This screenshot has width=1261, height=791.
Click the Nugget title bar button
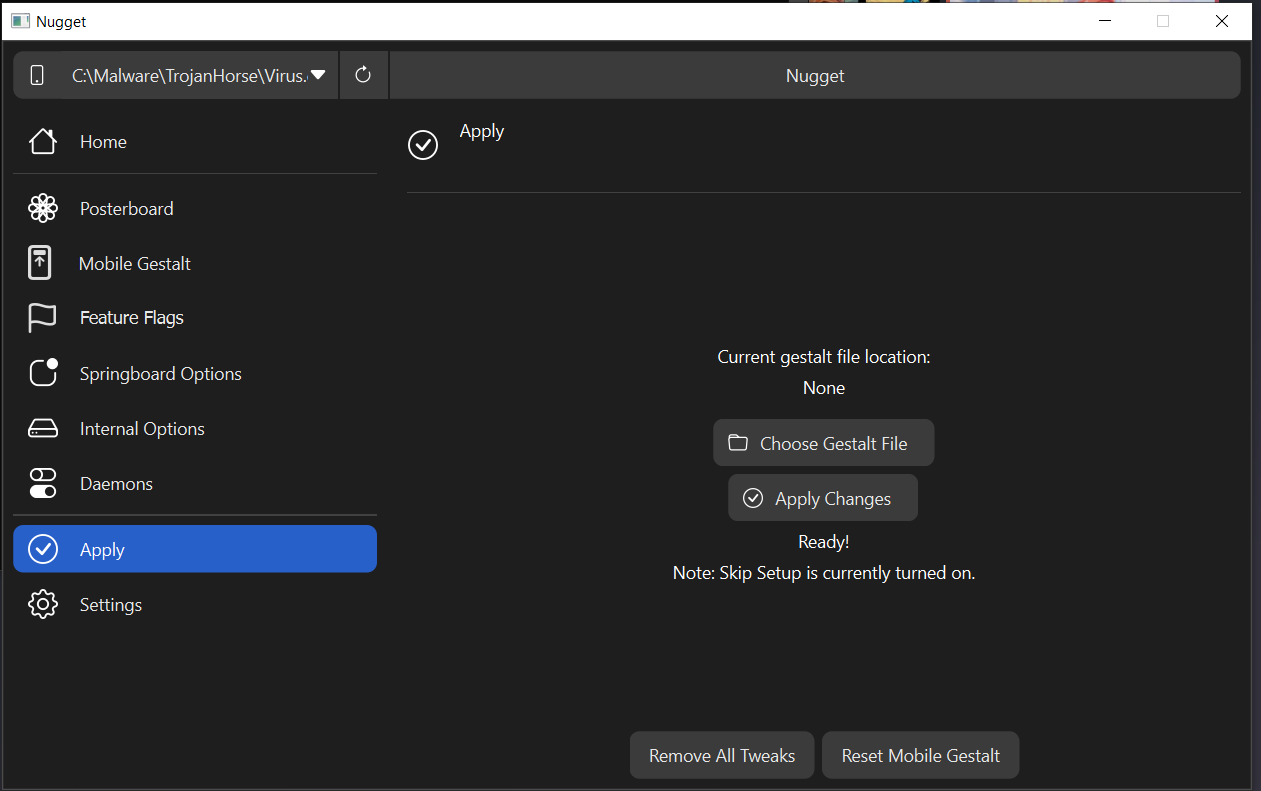[815, 76]
